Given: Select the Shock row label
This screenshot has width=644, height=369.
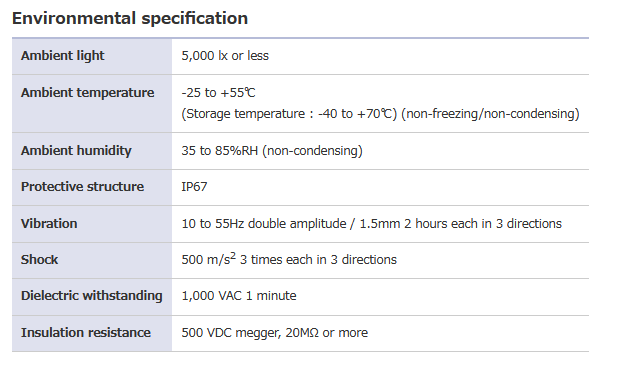Looking at the screenshot, I should [39, 259].
